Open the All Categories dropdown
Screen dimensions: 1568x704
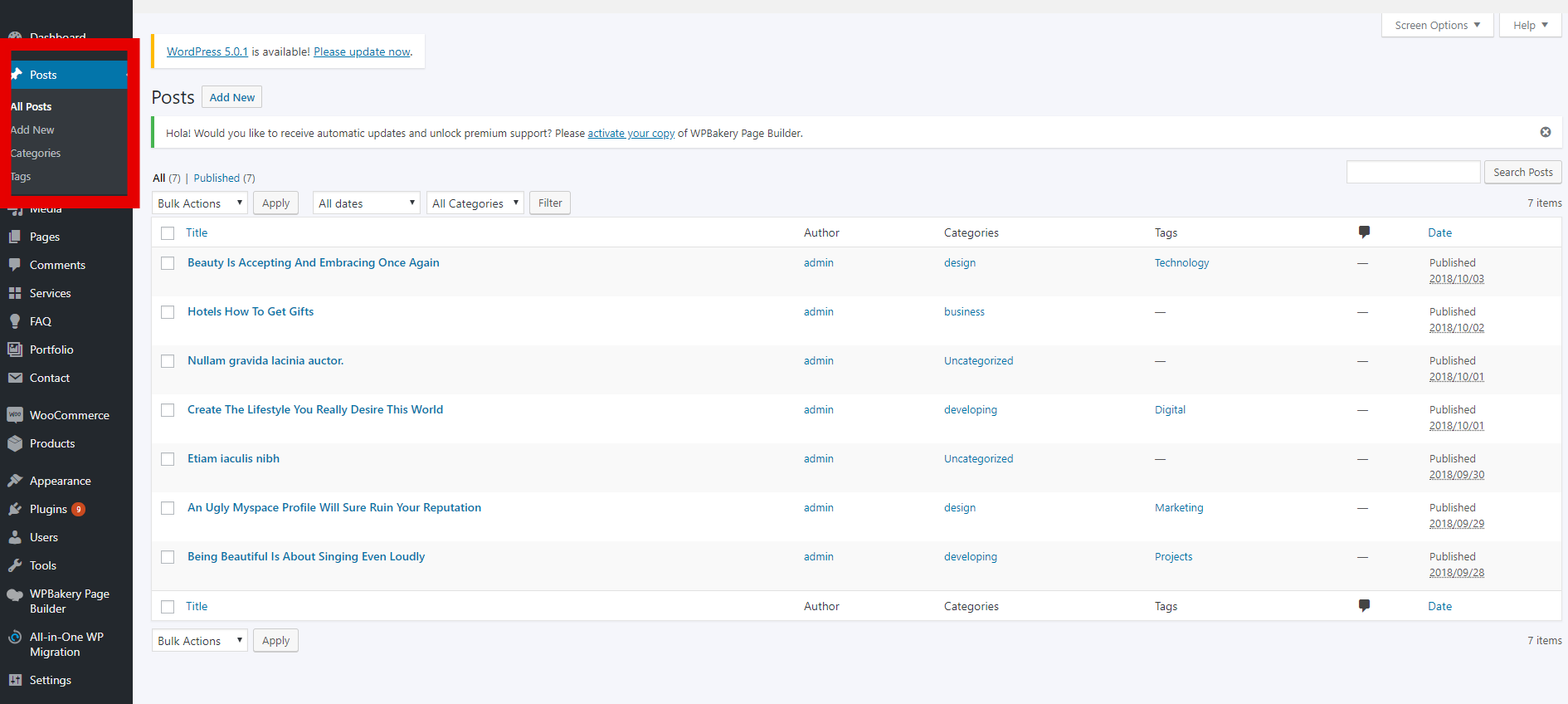(x=475, y=203)
